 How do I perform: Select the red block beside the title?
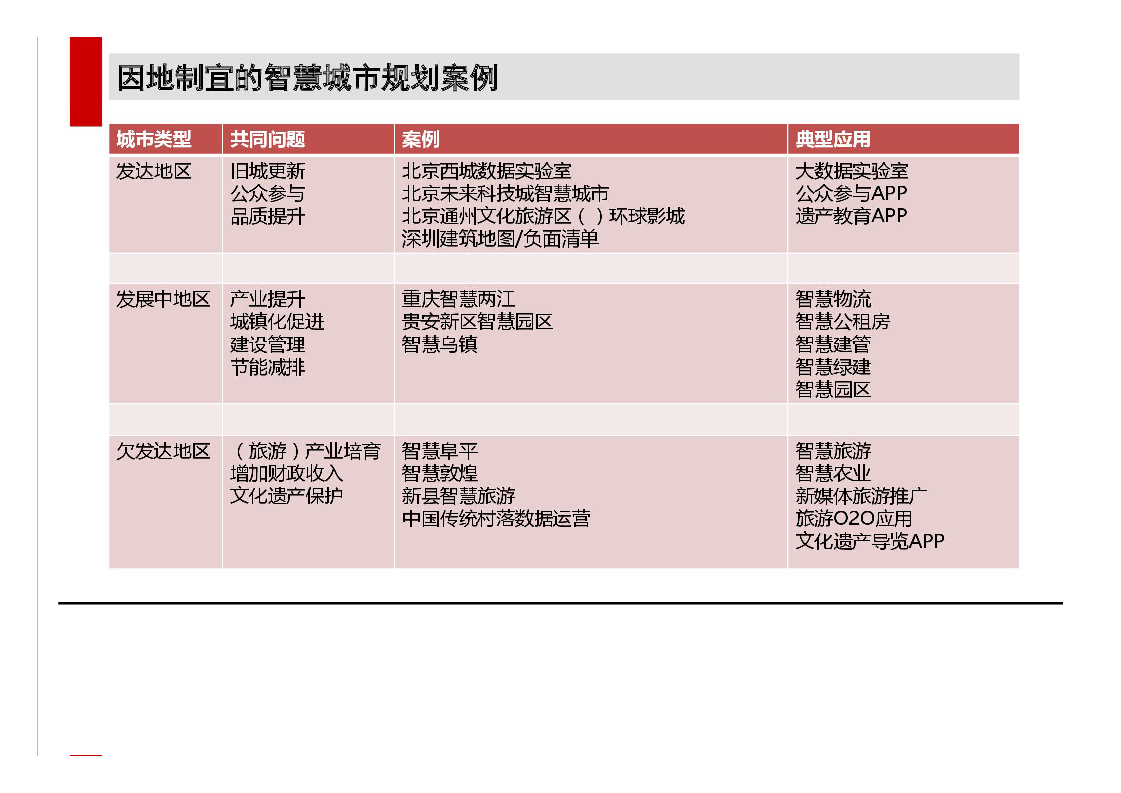pos(86,81)
